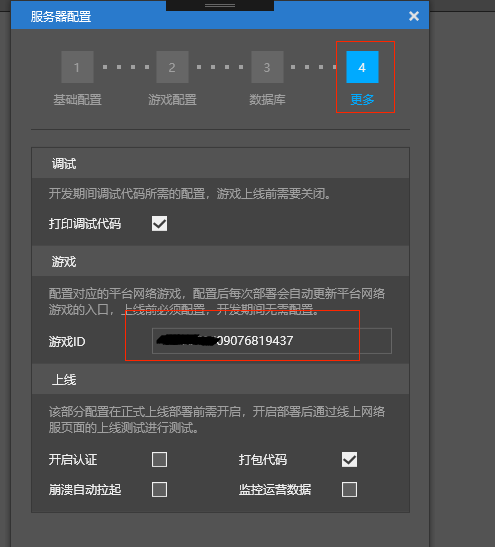Uncheck the 打印调试代码 checkbox
The image size is (495, 547).
159,224
